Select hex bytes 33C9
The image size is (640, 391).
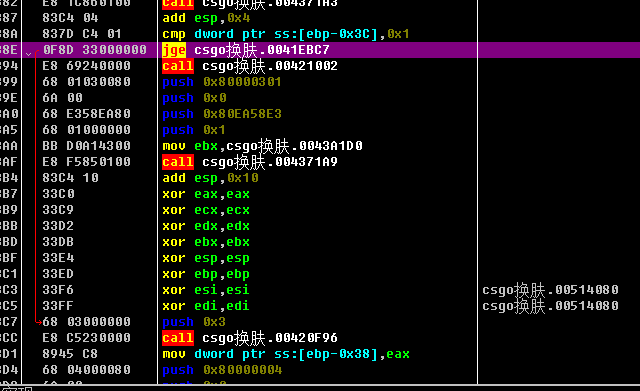pyautogui.click(x=58, y=209)
